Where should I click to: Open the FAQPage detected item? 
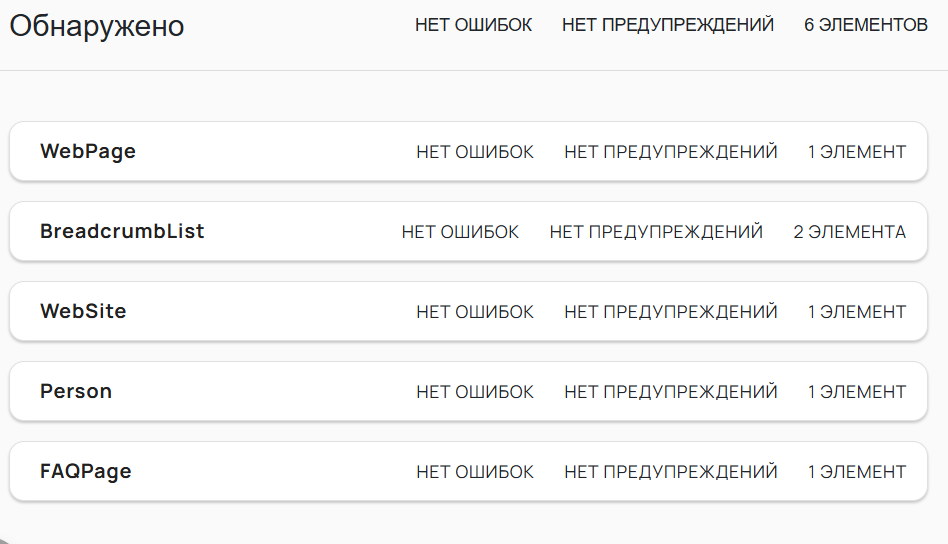click(x=260, y=472)
